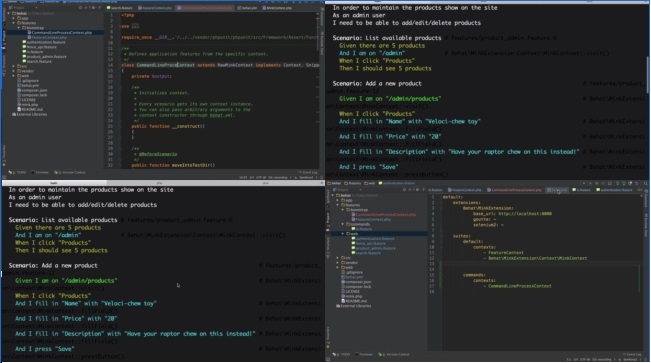Collapse features folder in bottom-right IDE tree
Image resolution: width=651 pixels, height=363 pixels.
[x=338, y=205]
